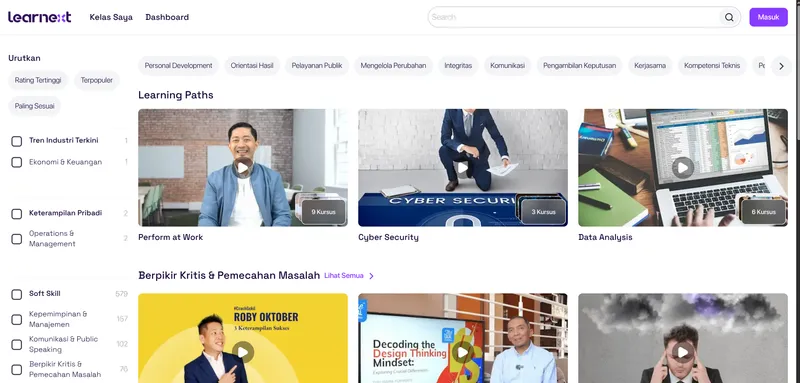This screenshot has height=383, width=800.
Task: Select the Orientasi Hasil chip
Action: (252, 66)
